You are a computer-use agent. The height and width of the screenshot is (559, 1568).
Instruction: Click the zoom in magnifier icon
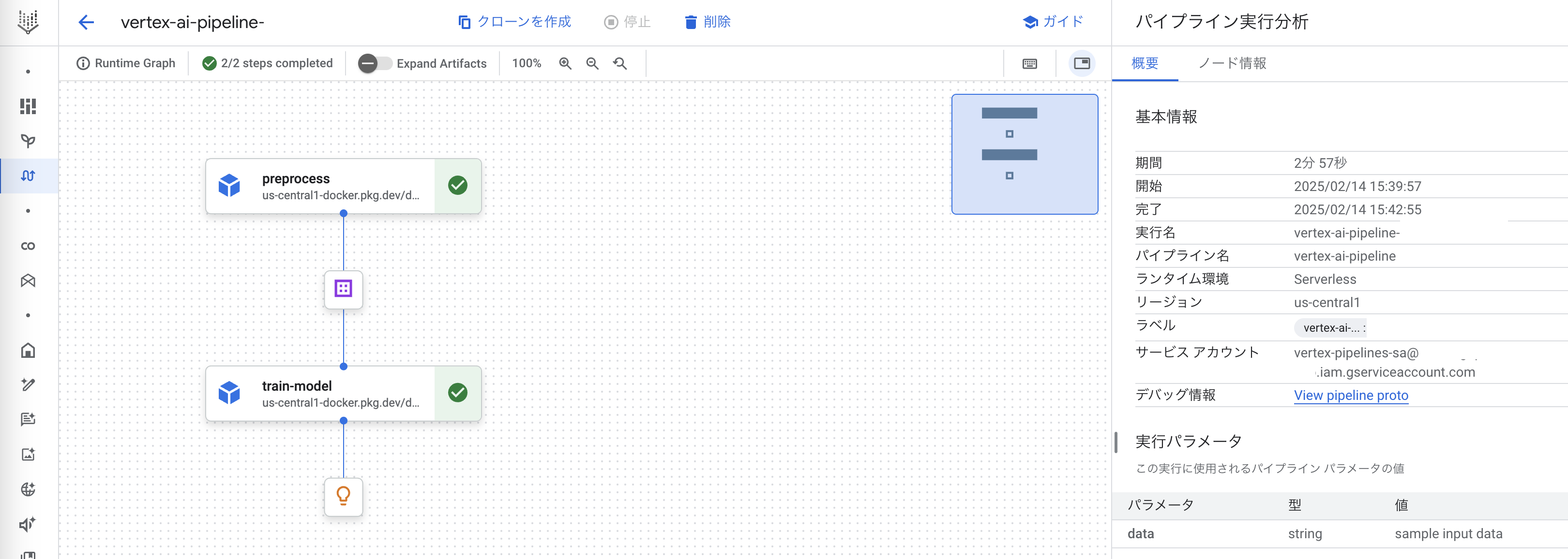point(565,63)
